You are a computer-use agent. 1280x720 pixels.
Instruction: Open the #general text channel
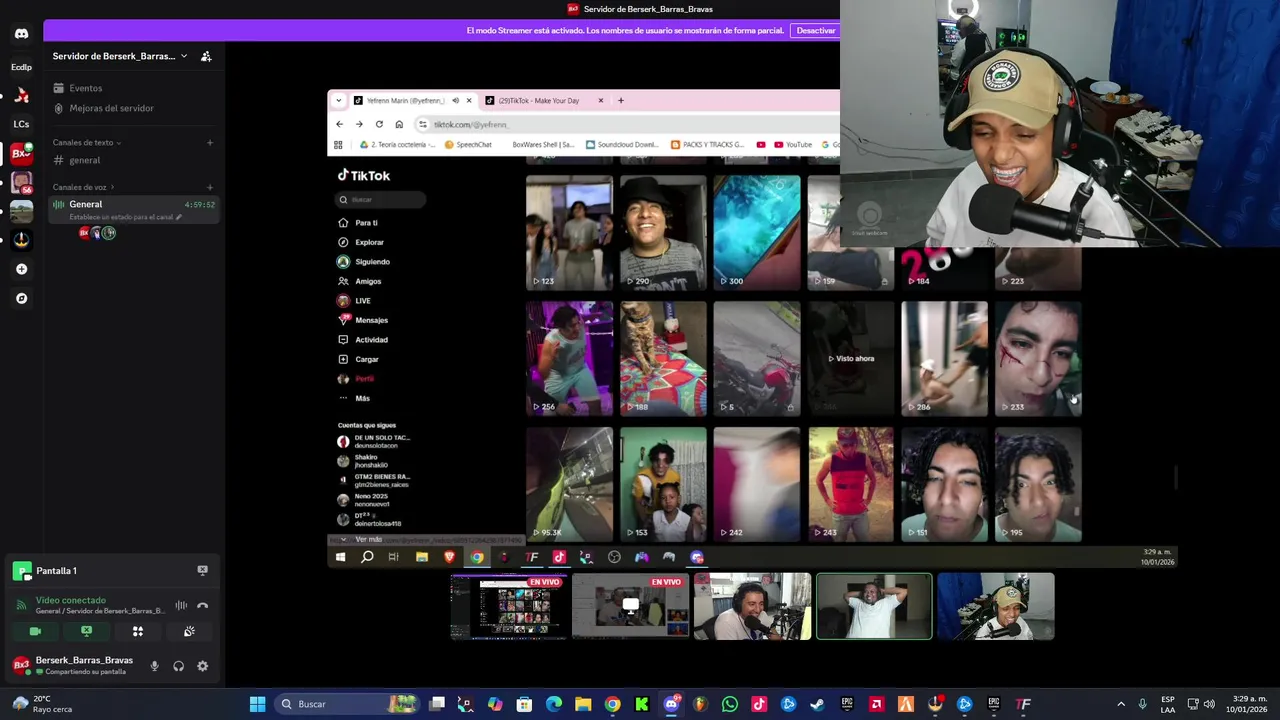coord(84,160)
